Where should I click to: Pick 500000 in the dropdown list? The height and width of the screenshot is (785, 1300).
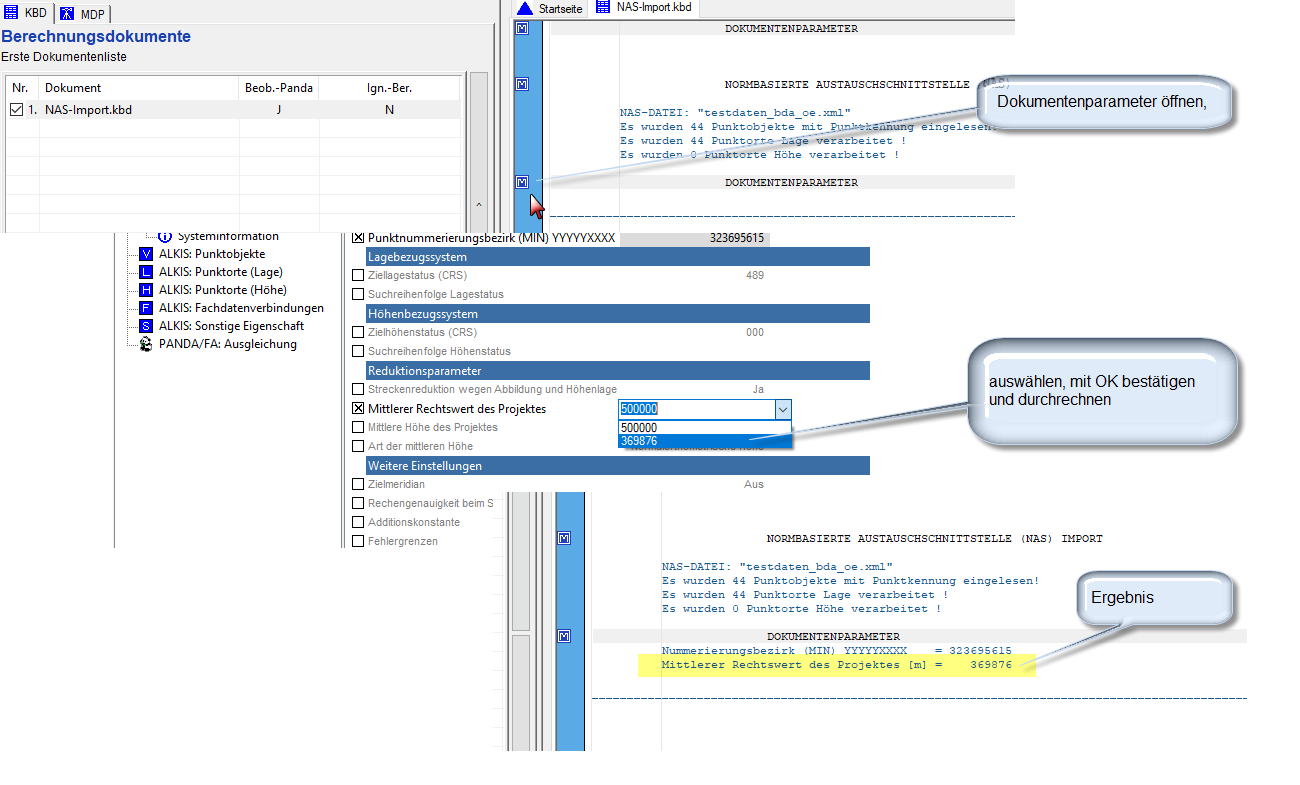coord(704,427)
